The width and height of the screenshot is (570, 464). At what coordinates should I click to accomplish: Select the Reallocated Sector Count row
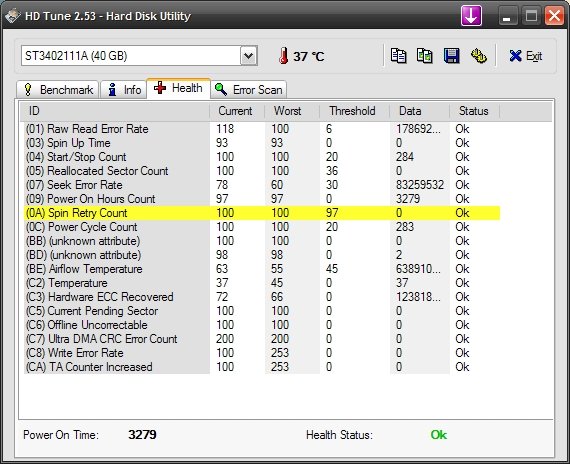click(262, 171)
